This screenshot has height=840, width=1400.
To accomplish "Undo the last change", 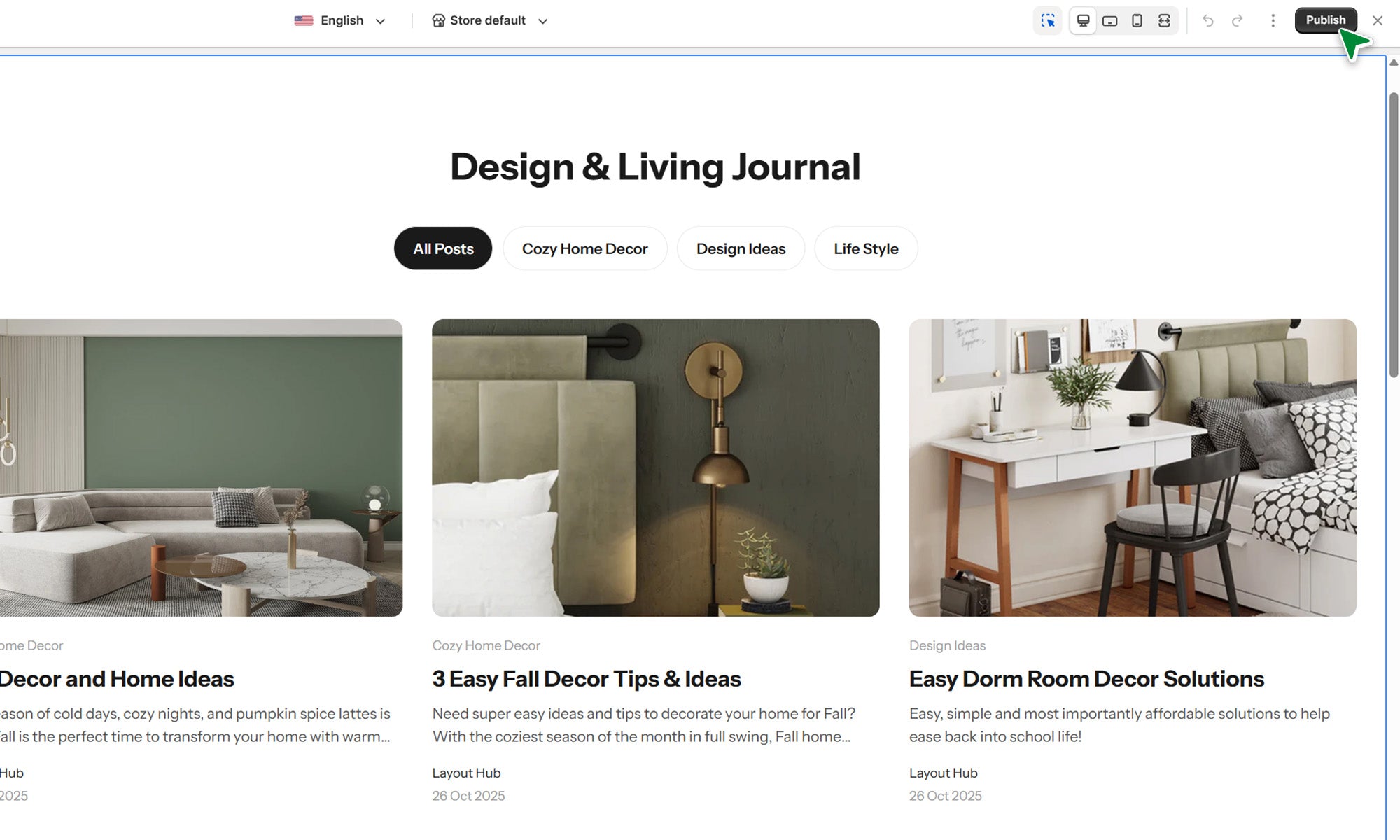I will coord(1207,20).
